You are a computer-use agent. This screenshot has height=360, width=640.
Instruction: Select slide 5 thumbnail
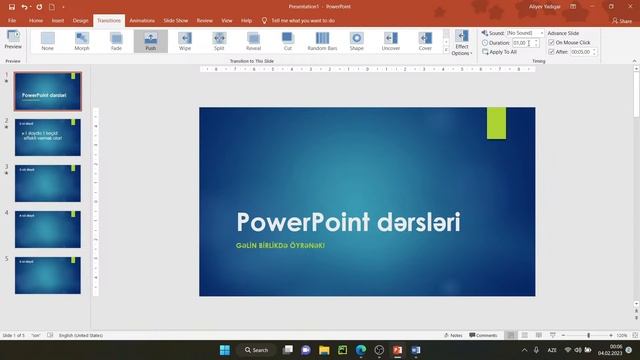pyautogui.click(x=48, y=275)
